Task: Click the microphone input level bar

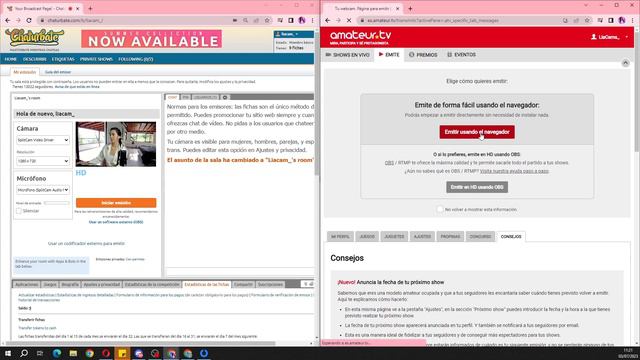Action: click(x=57, y=203)
